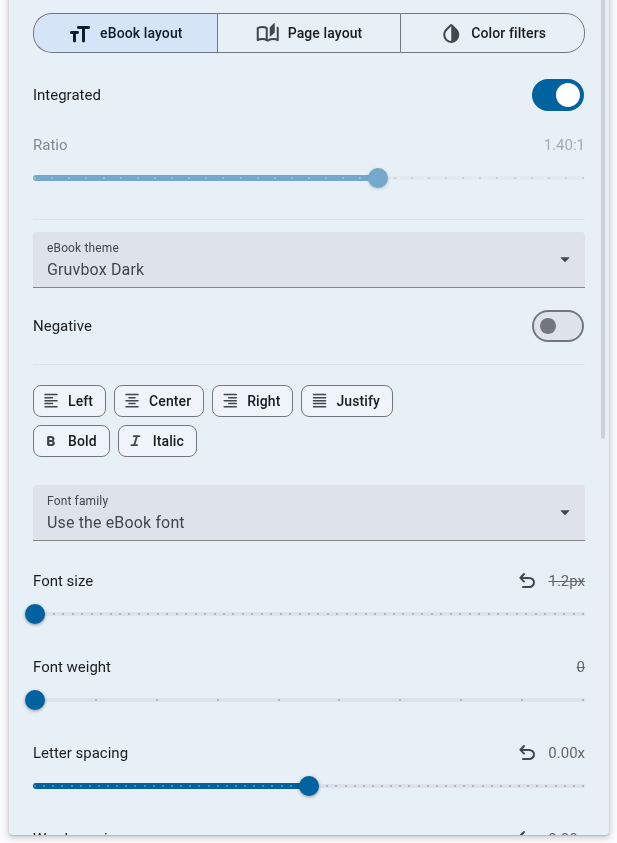The image size is (617, 843).
Task: Click the Letter spacing slider handle
Action: pos(309,786)
